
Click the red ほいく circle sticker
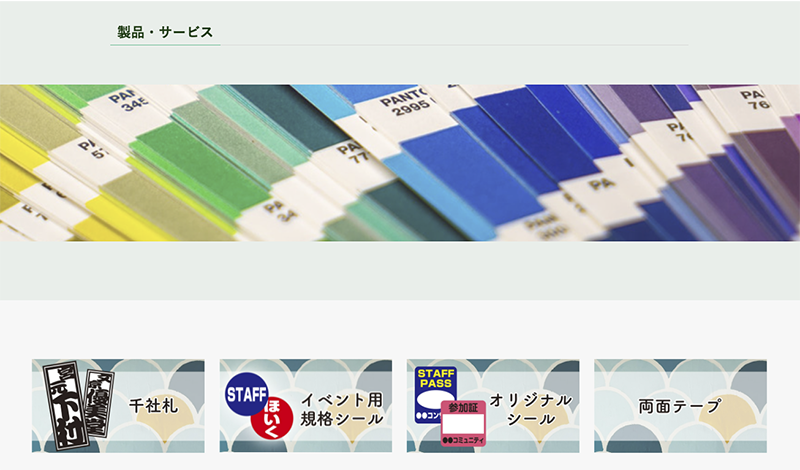pos(272,418)
